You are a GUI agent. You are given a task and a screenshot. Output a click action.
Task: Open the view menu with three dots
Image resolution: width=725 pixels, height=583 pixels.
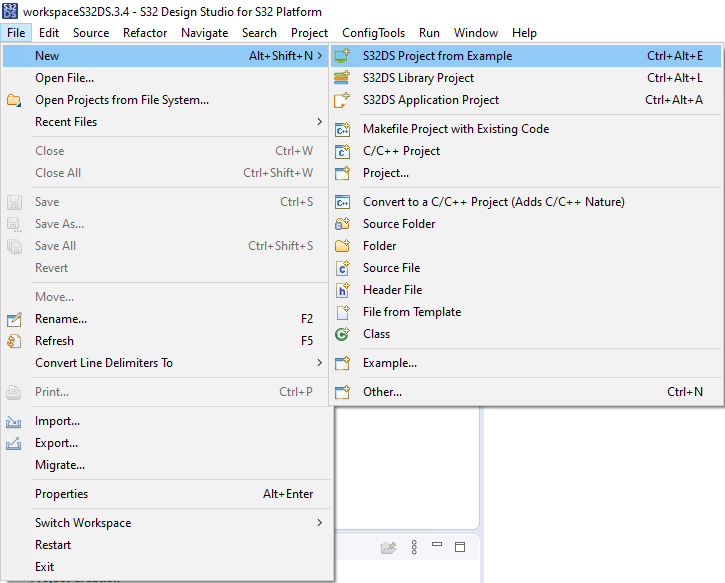point(415,547)
